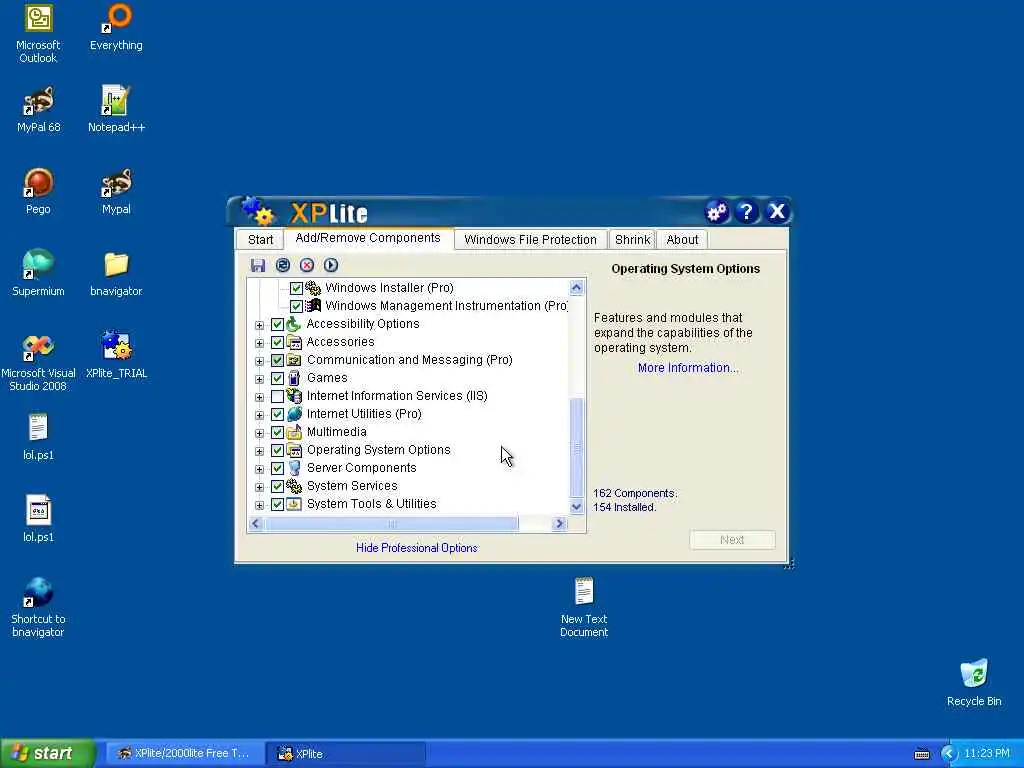
Task: Select Add/Remove Components tab
Action: [x=368, y=238]
